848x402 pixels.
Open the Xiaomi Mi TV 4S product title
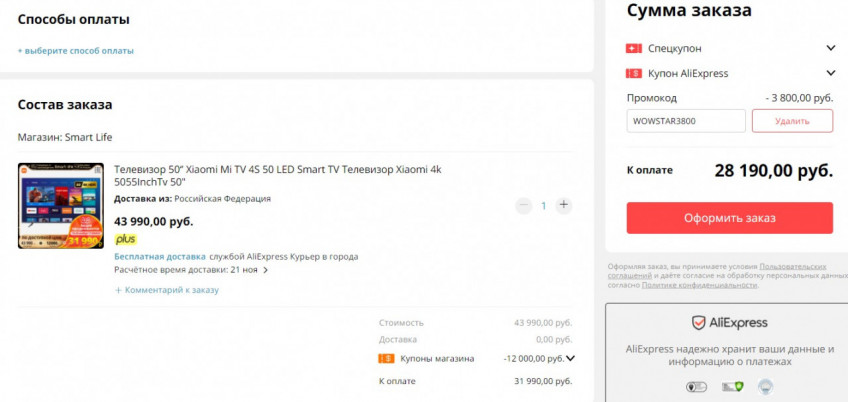click(277, 176)
